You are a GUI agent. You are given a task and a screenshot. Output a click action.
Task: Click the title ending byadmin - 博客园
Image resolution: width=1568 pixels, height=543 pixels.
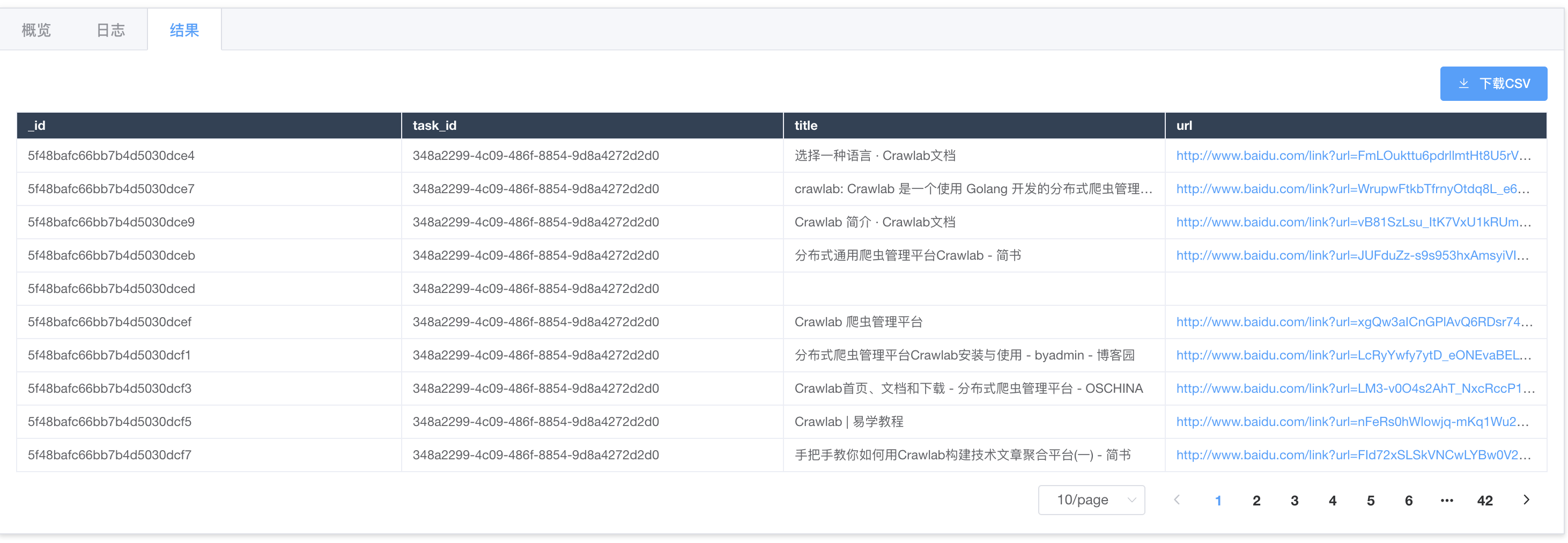[964, 355]
